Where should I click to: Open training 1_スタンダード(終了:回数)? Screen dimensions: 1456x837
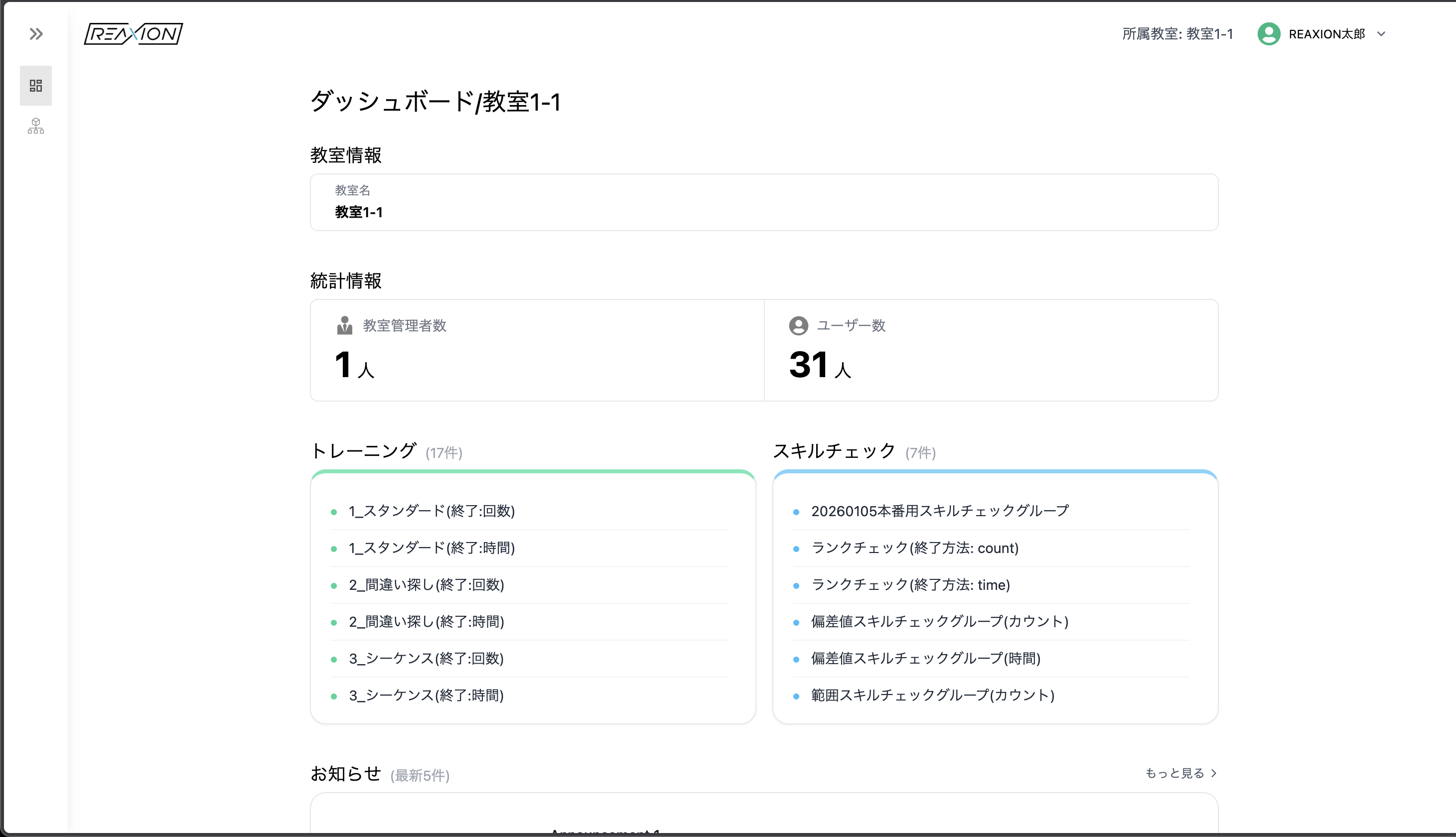click(432, 511)
